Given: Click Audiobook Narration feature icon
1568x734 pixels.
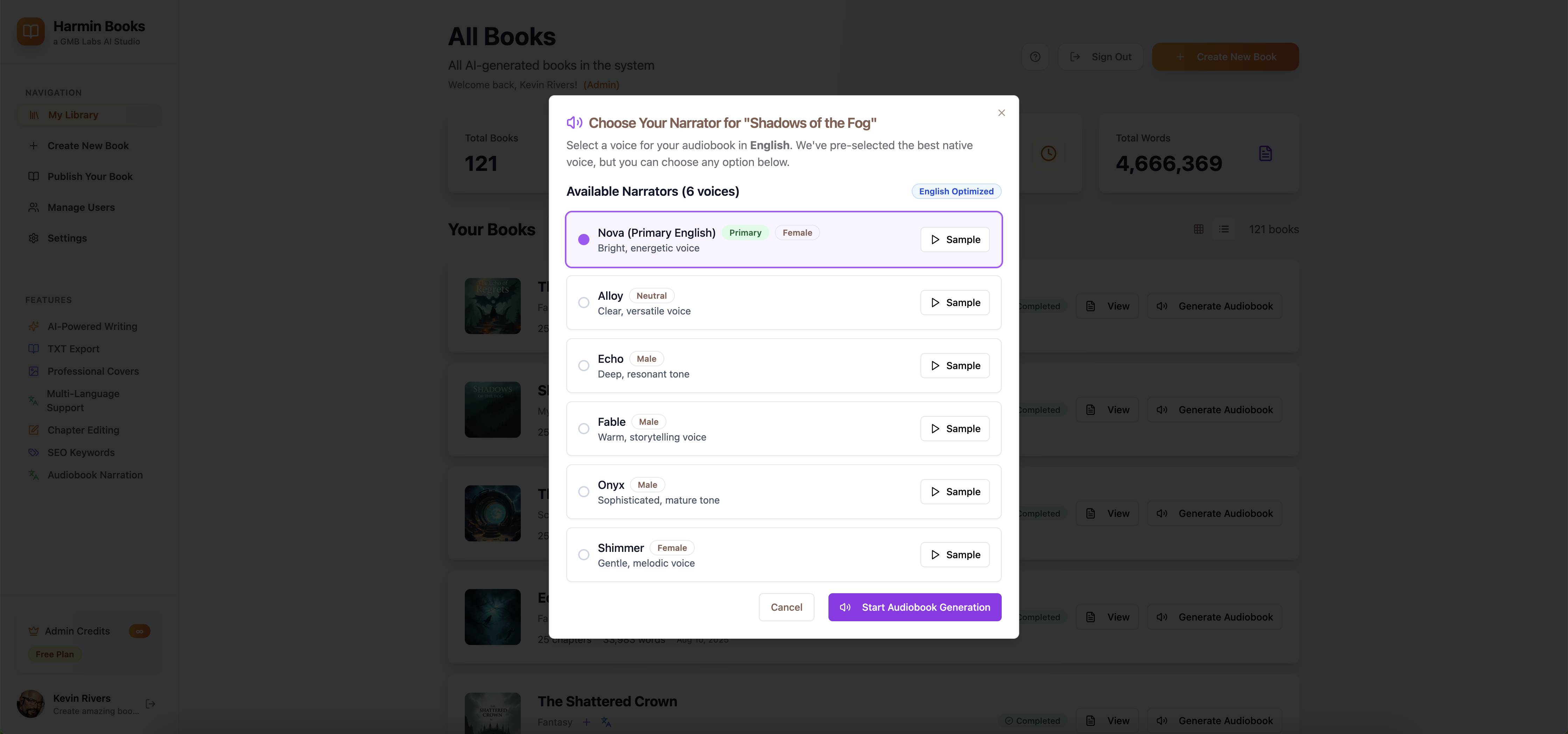Looking at the screenshot, I should tap(34, 475).
